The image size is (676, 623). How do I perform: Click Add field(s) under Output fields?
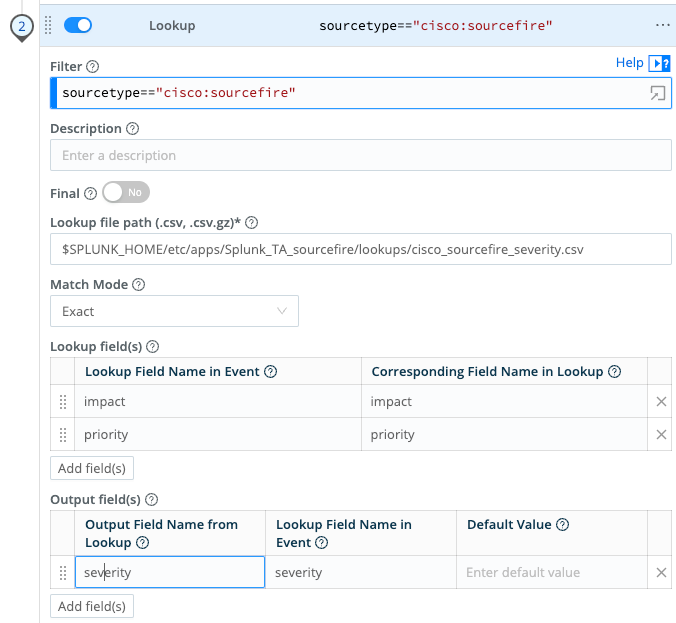click(92, 606)
